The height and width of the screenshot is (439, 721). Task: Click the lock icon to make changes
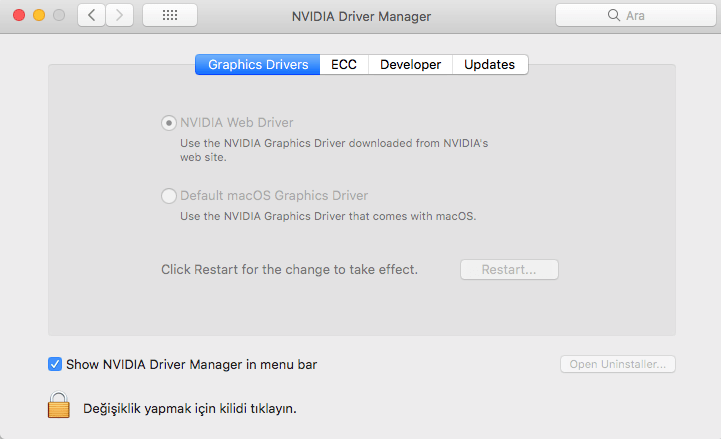pyautogui.click(x=58, y=405)
